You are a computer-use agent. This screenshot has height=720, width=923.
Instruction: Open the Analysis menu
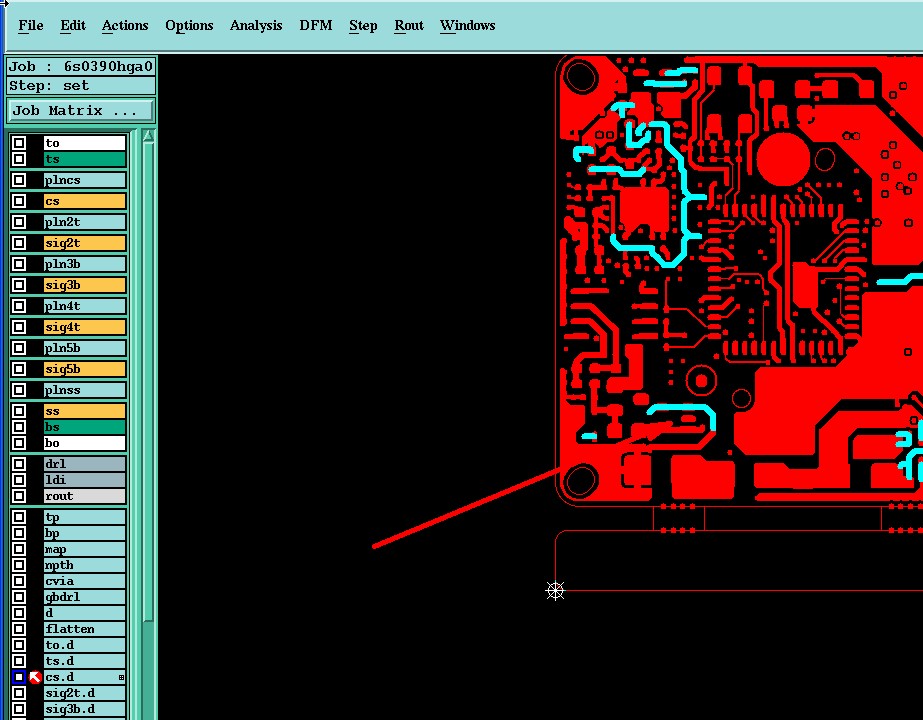(256, 26)
